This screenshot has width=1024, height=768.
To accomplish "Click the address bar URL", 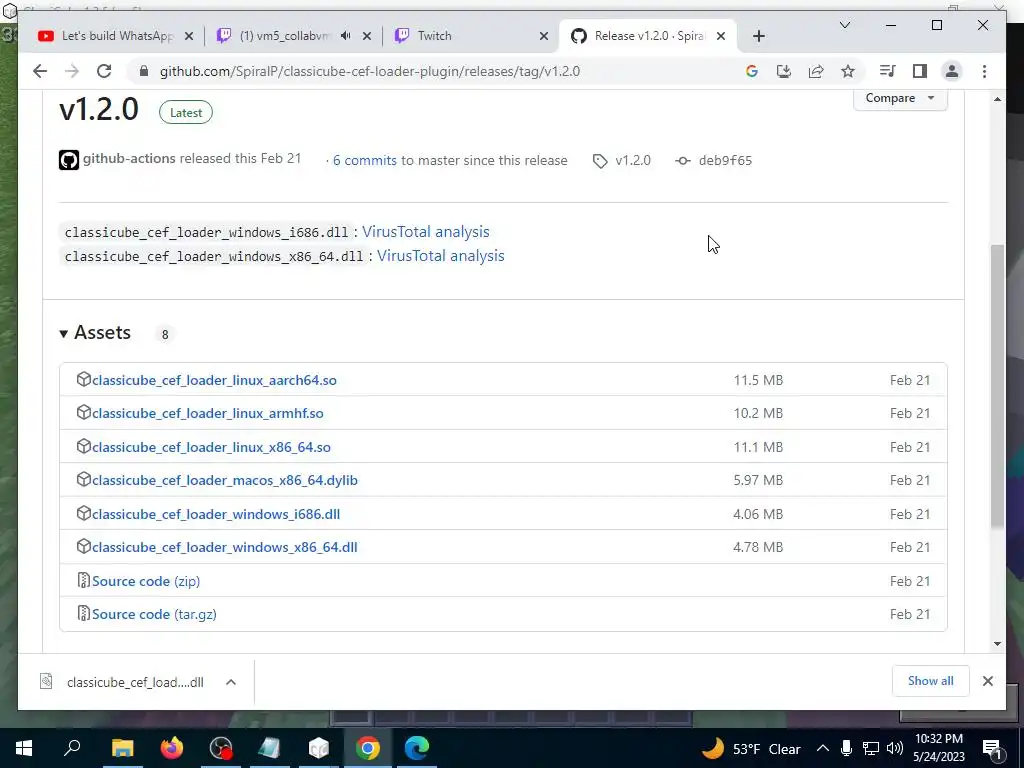I will [x=370, y=71].
